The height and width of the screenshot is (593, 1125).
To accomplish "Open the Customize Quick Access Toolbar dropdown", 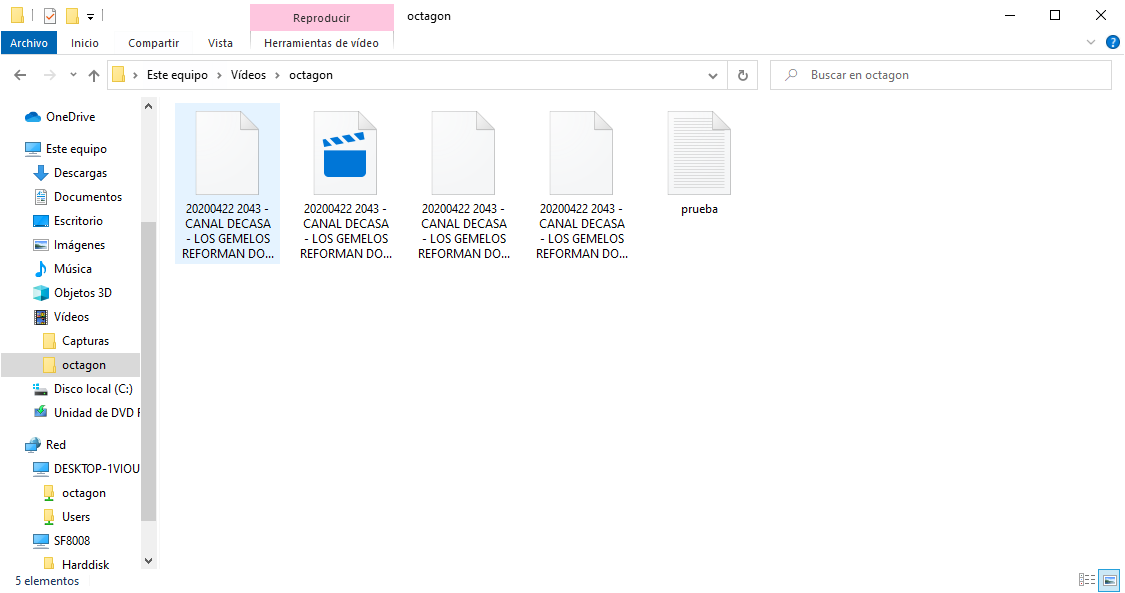I will [x=90, y=17].
